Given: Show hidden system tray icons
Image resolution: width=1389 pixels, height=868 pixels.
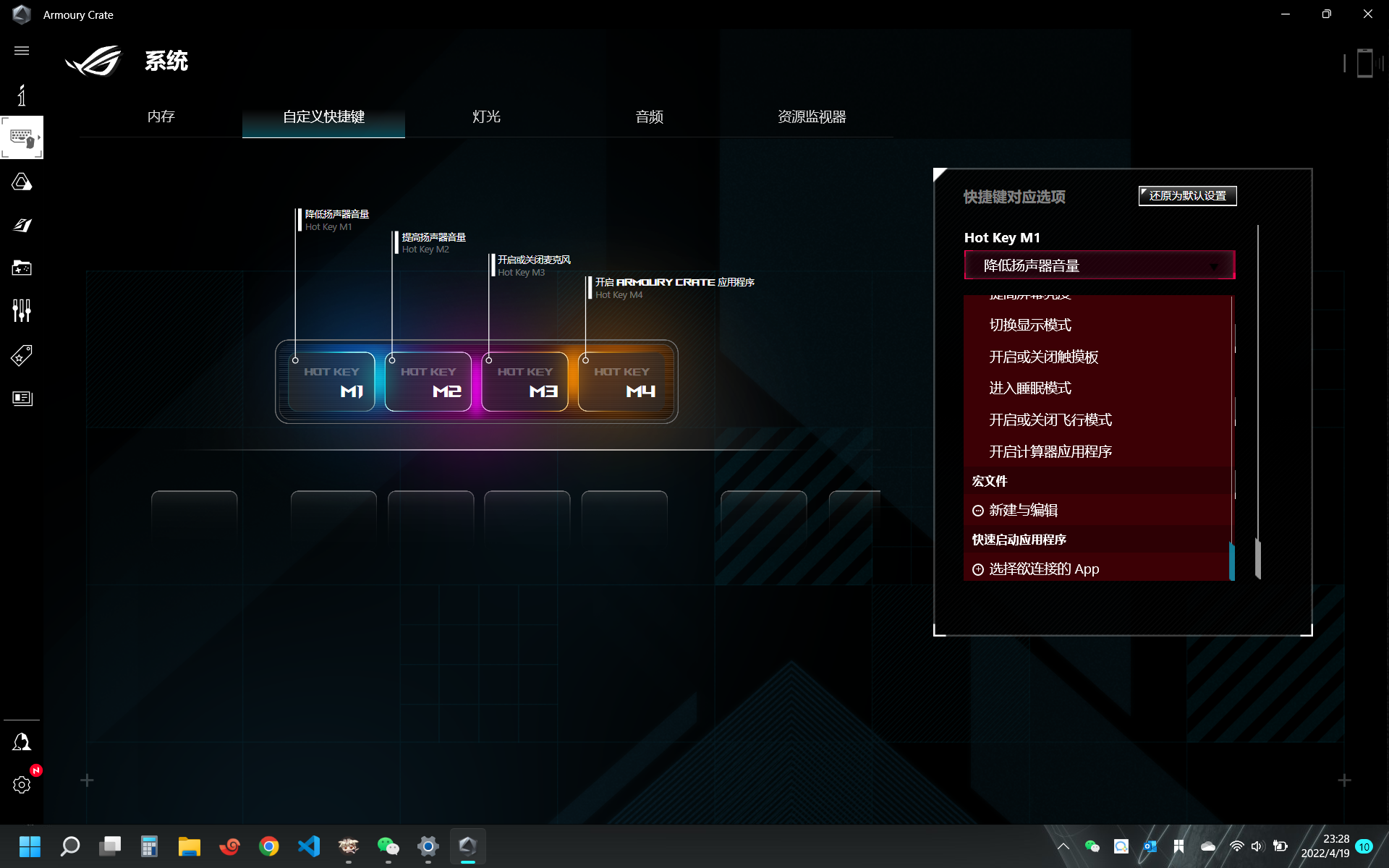Looking at the screenshot, I should [x=1063, y=846].
